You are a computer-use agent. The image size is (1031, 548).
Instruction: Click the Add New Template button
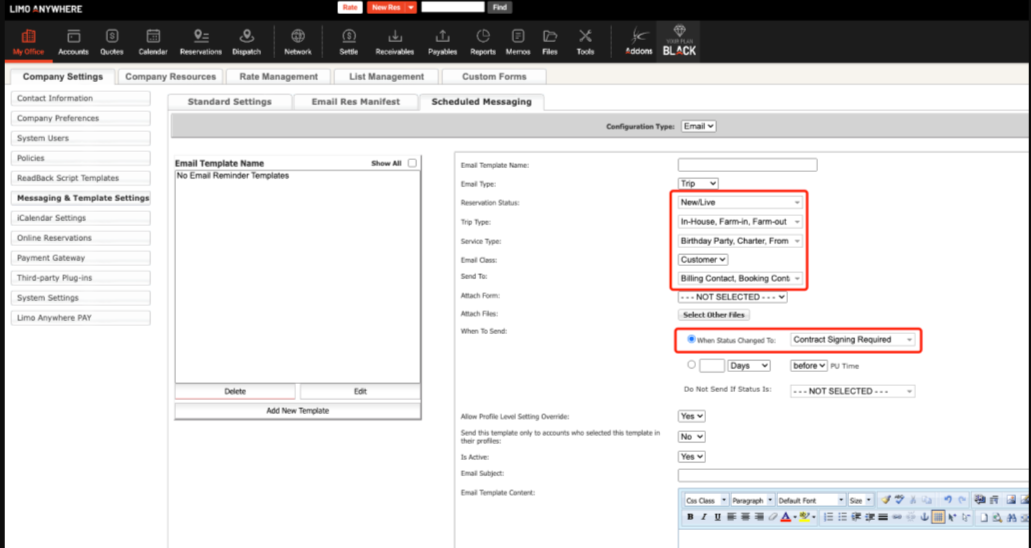(297, 411)
